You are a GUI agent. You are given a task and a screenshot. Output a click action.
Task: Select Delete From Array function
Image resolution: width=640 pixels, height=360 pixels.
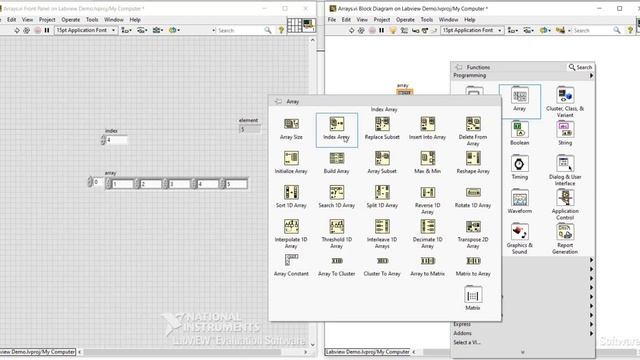pos(473,131)
